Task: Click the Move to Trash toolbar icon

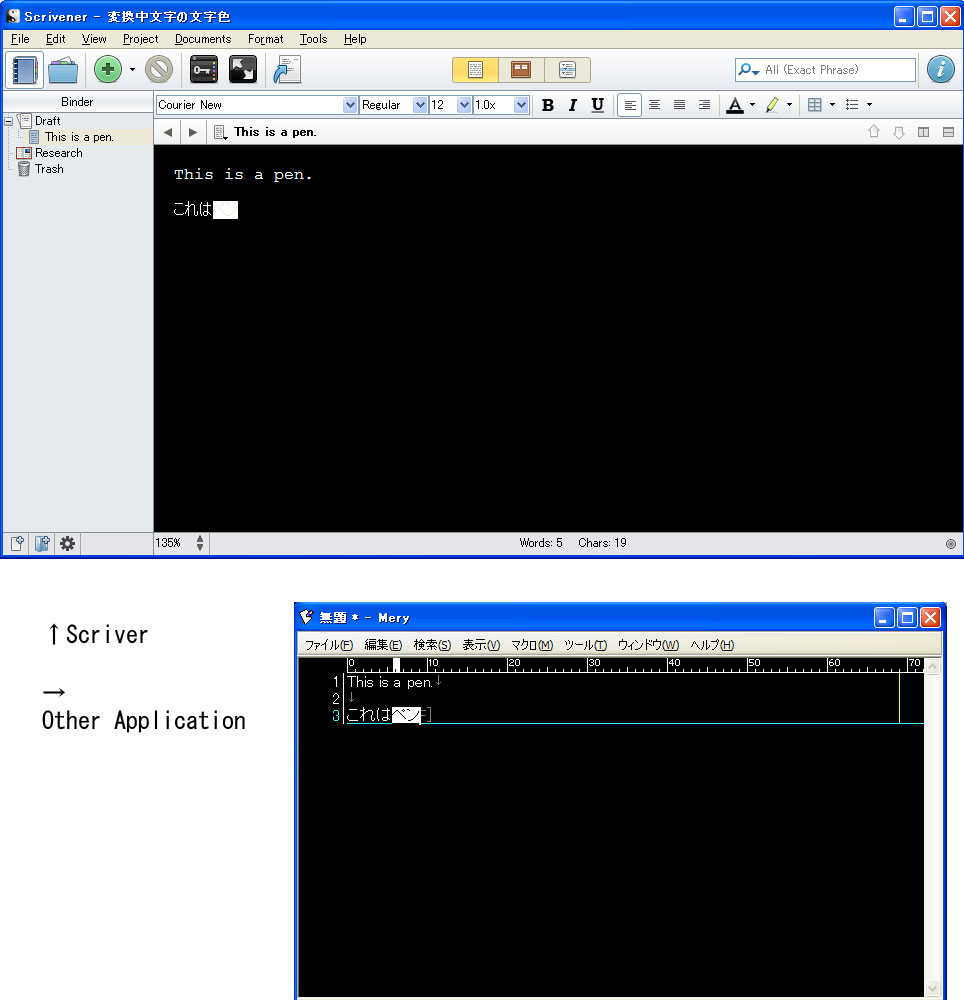Action: [159, 69]
